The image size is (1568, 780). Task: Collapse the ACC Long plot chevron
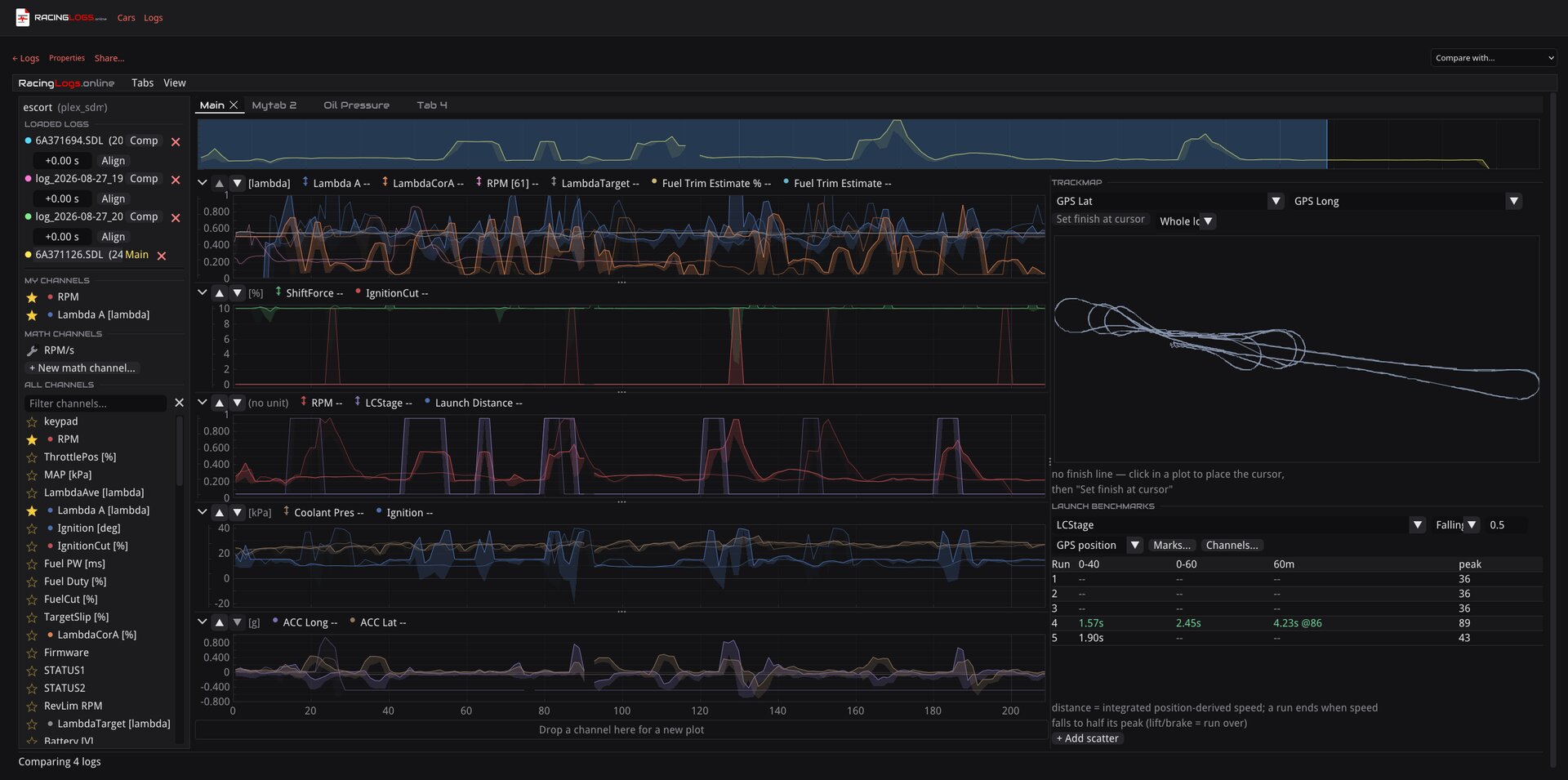(x=203, y=622)
